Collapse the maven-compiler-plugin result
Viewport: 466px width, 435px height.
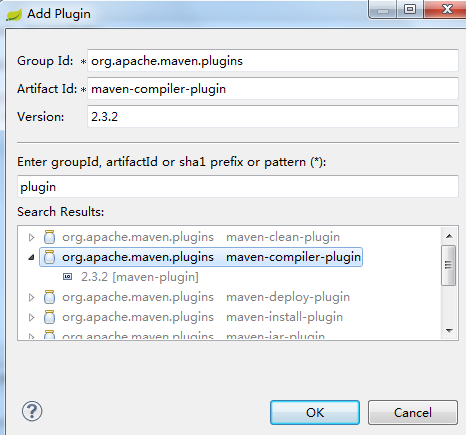coord(31,257)
